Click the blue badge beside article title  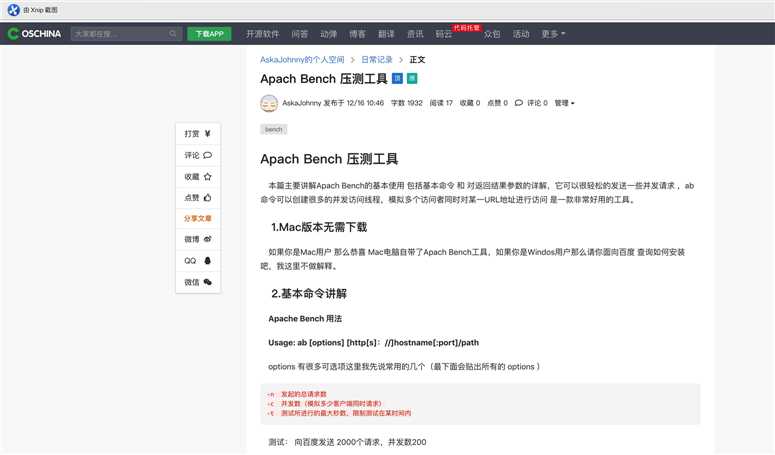[x=397, y=79]
